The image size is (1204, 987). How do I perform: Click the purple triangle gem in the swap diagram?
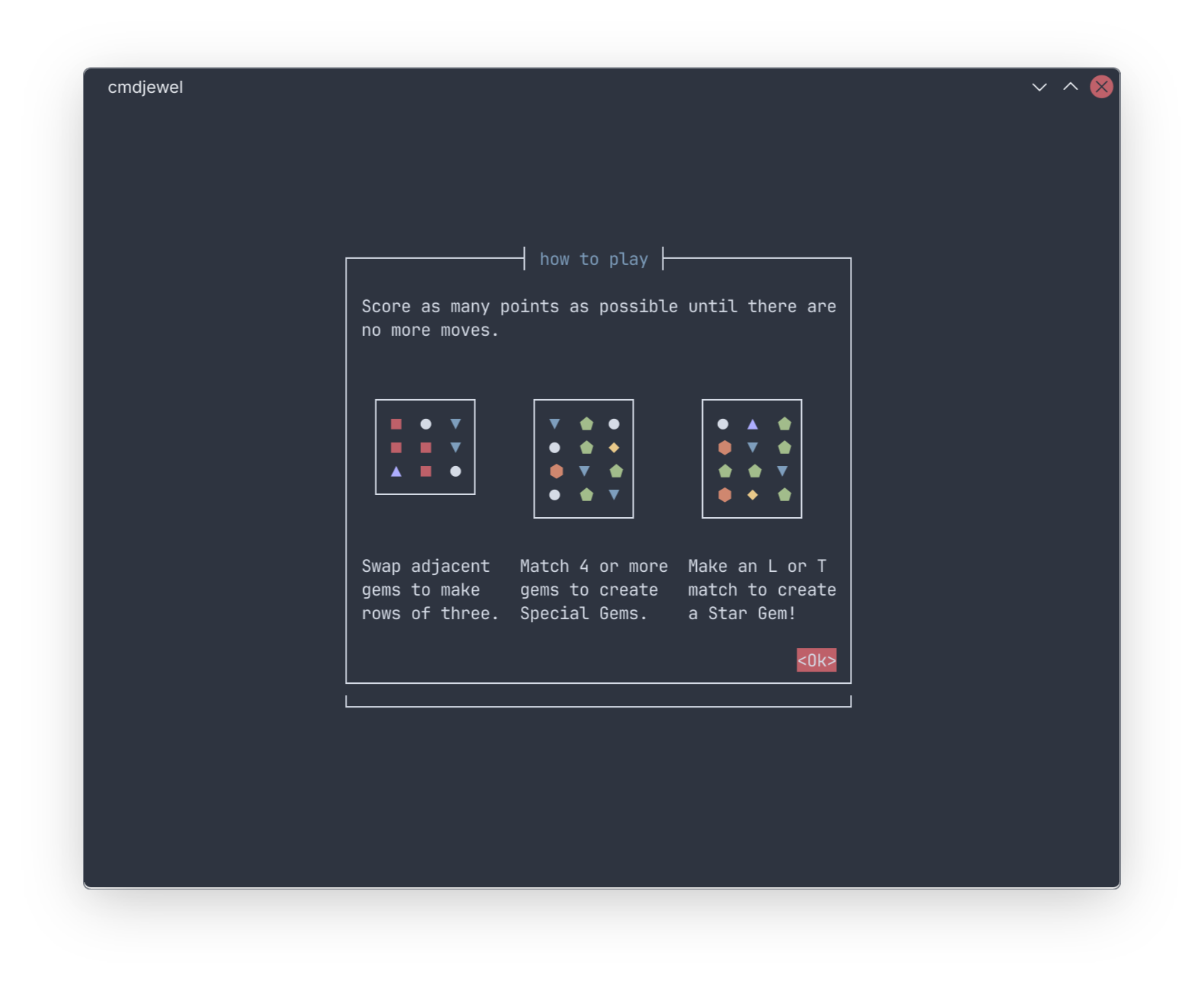pos(396,471)
